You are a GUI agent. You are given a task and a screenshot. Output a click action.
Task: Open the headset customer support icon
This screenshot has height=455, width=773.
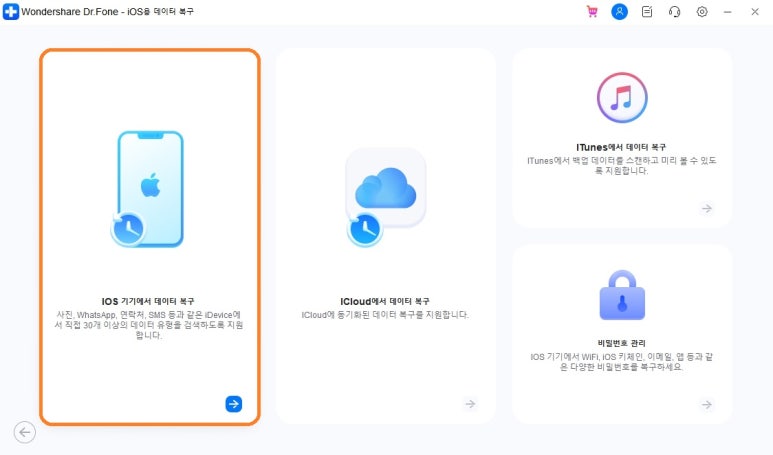point(674,11)
